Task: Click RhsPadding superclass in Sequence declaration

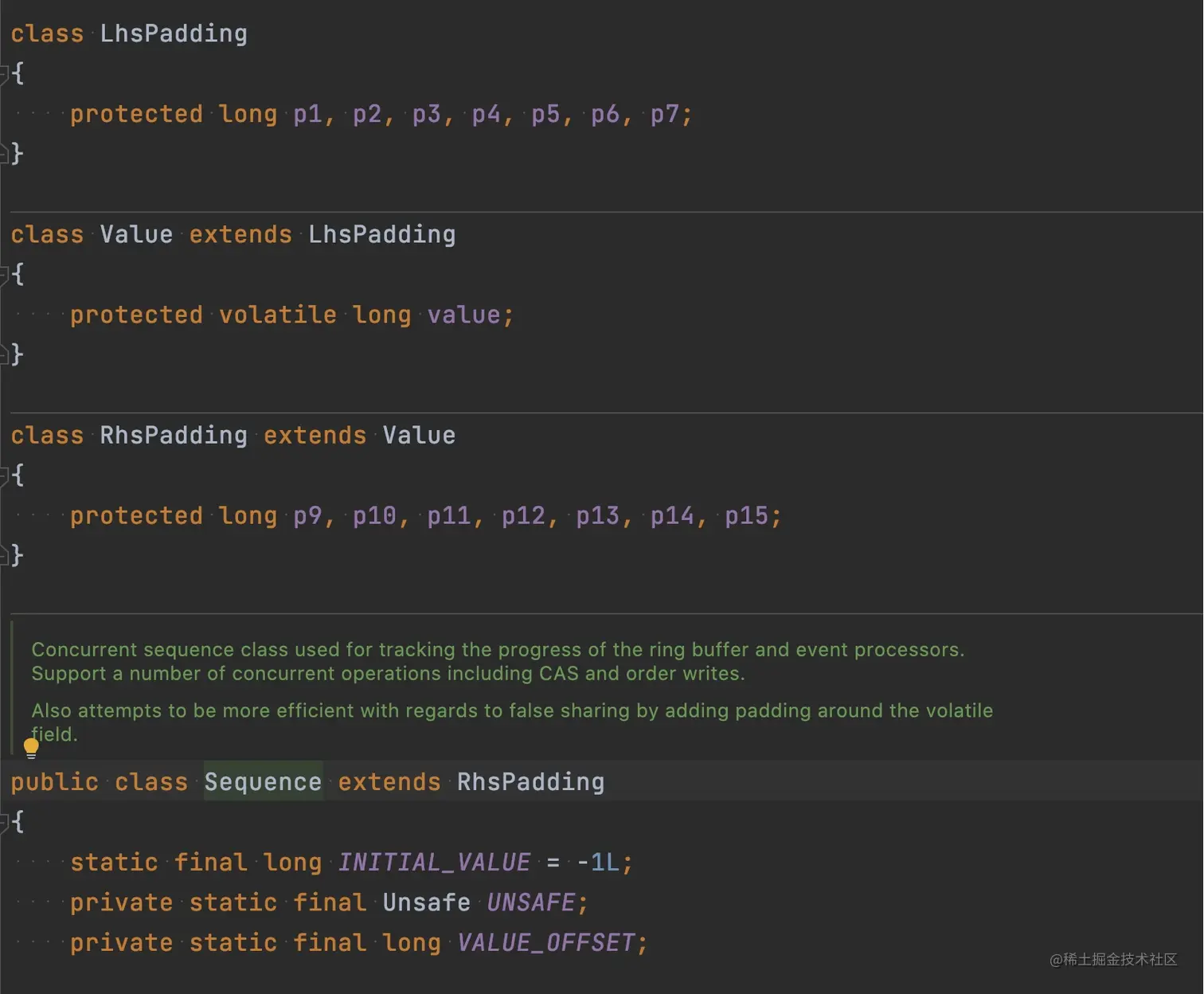Action: pos(530,781)
